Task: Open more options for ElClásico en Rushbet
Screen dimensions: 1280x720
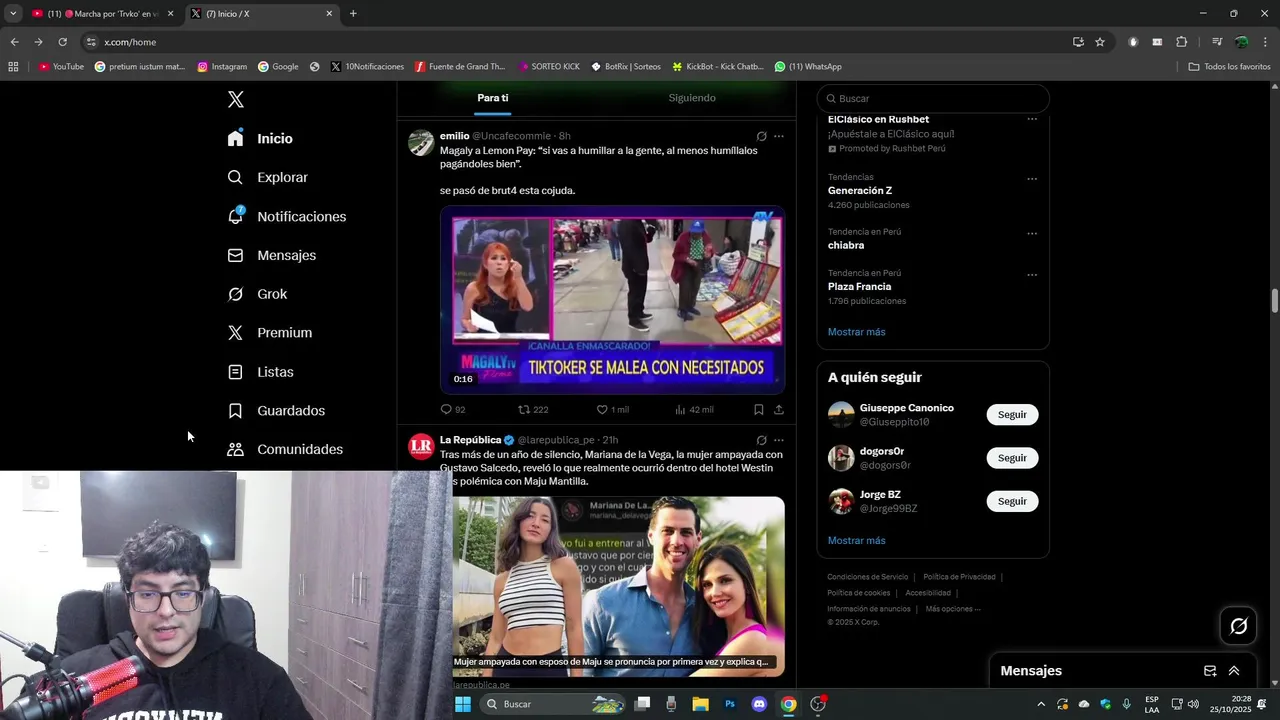Action: point(1032,119)
